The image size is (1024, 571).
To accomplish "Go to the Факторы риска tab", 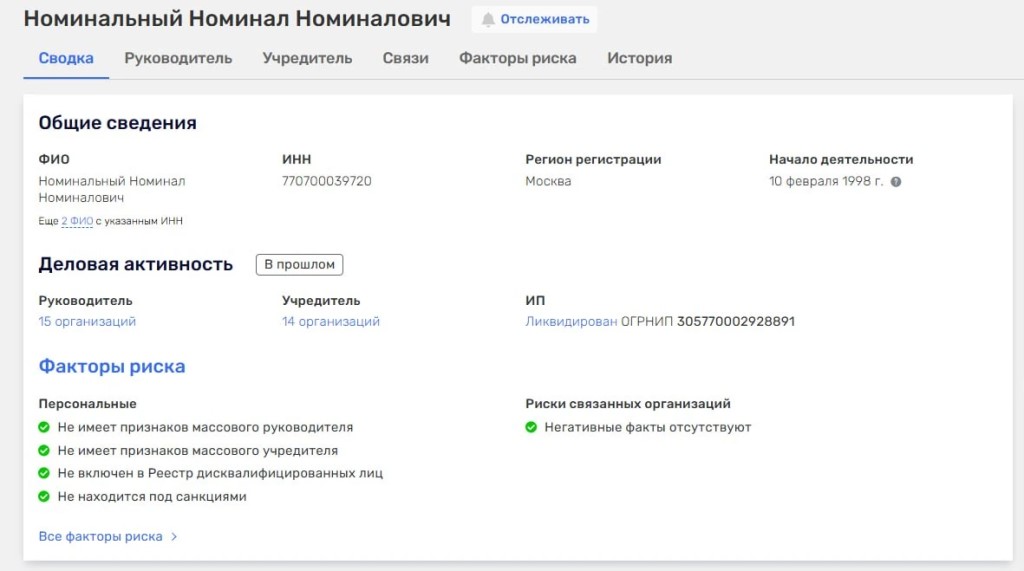I will tap(517, 58).
